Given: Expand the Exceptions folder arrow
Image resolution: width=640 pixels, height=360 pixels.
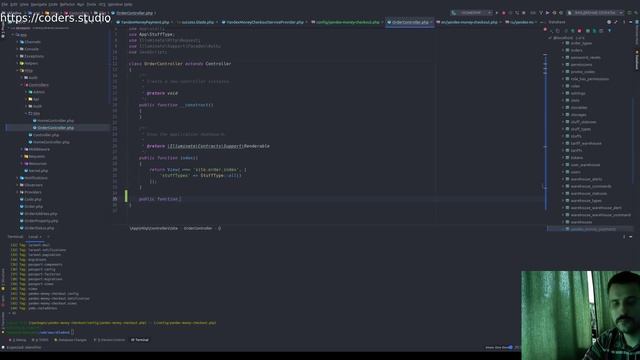Looking at the screenshot, I should point(18,56).
